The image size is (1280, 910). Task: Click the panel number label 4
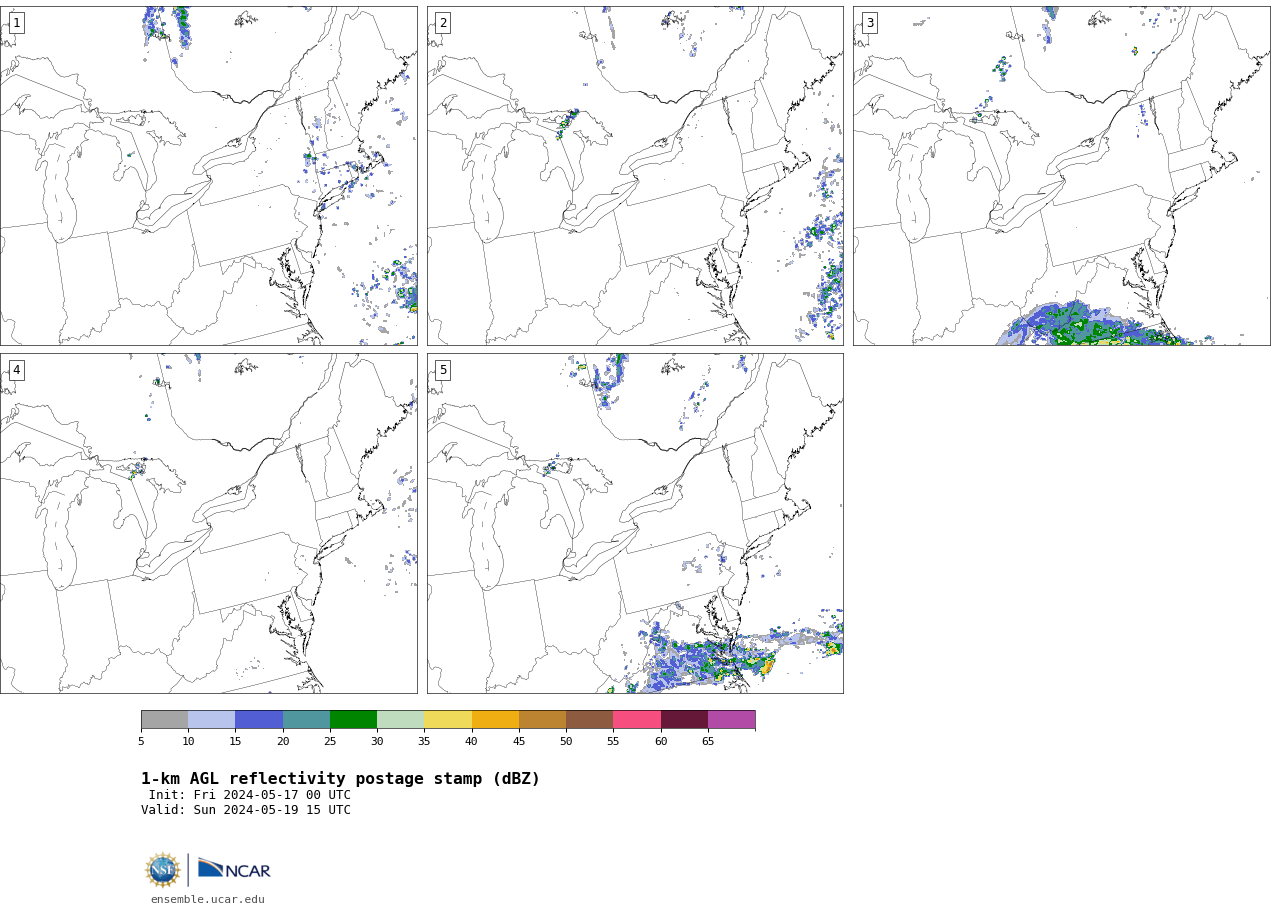16,370
